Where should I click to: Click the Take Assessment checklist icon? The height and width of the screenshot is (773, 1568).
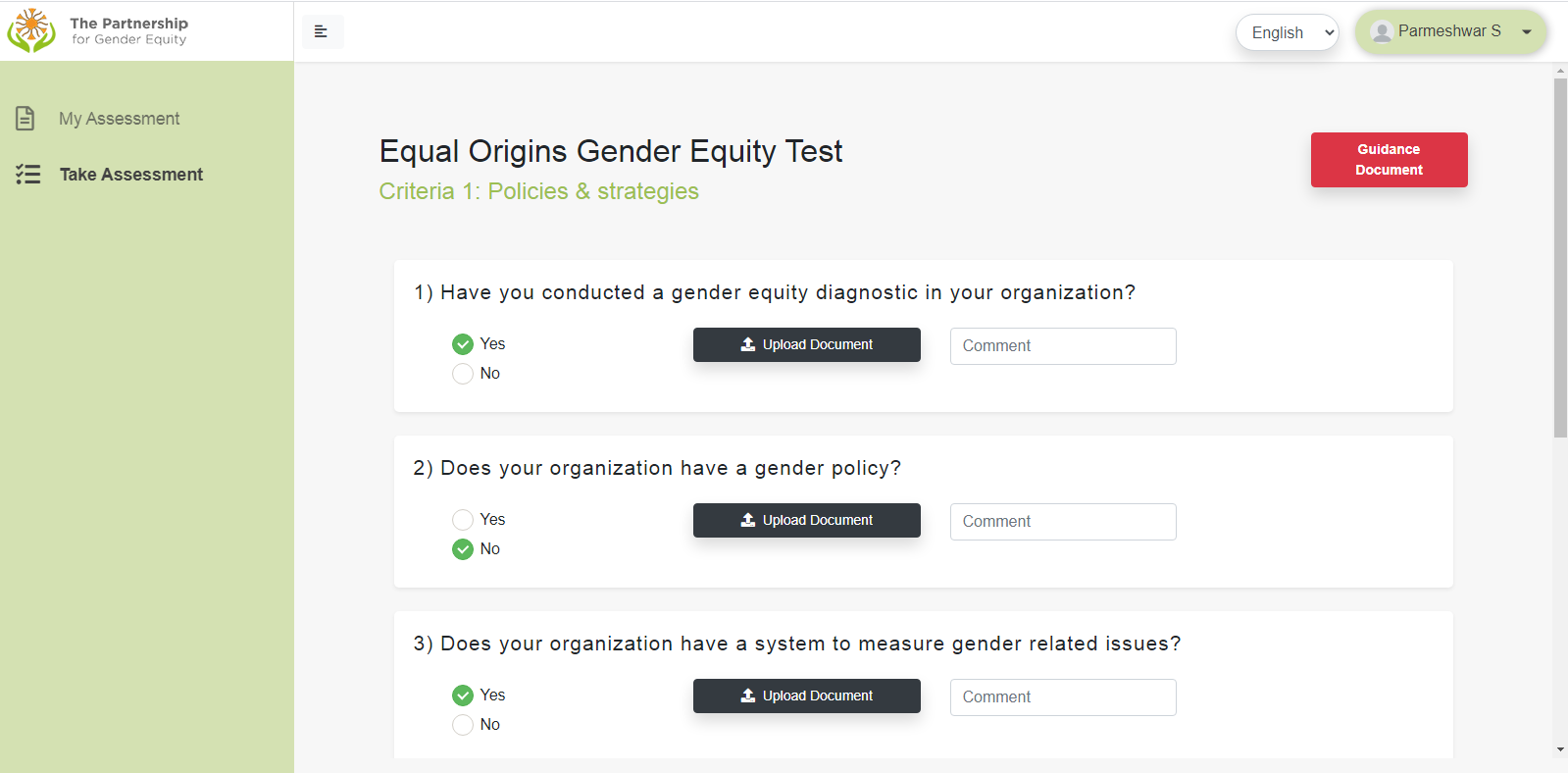point(27,175)
